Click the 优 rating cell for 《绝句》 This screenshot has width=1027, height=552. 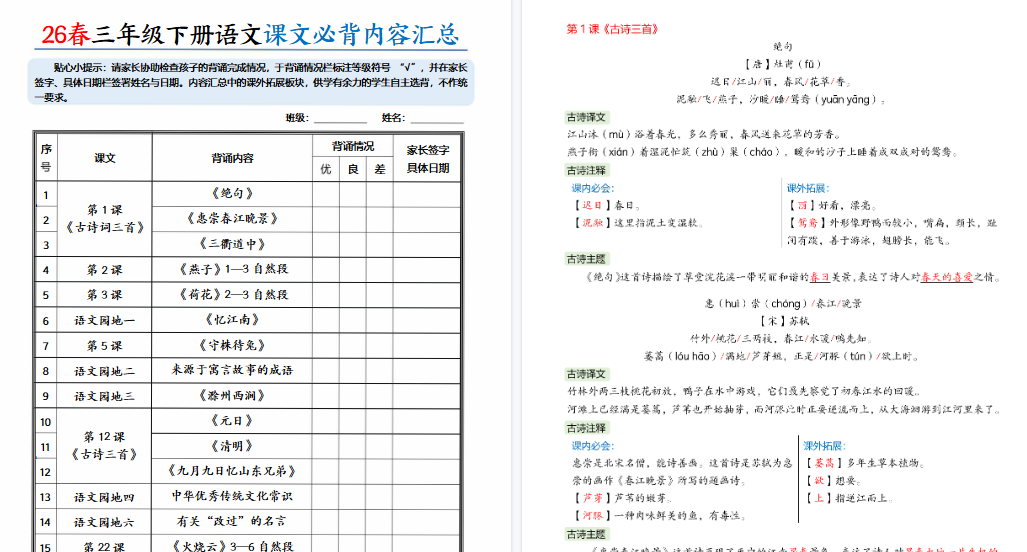pos(326,194)
